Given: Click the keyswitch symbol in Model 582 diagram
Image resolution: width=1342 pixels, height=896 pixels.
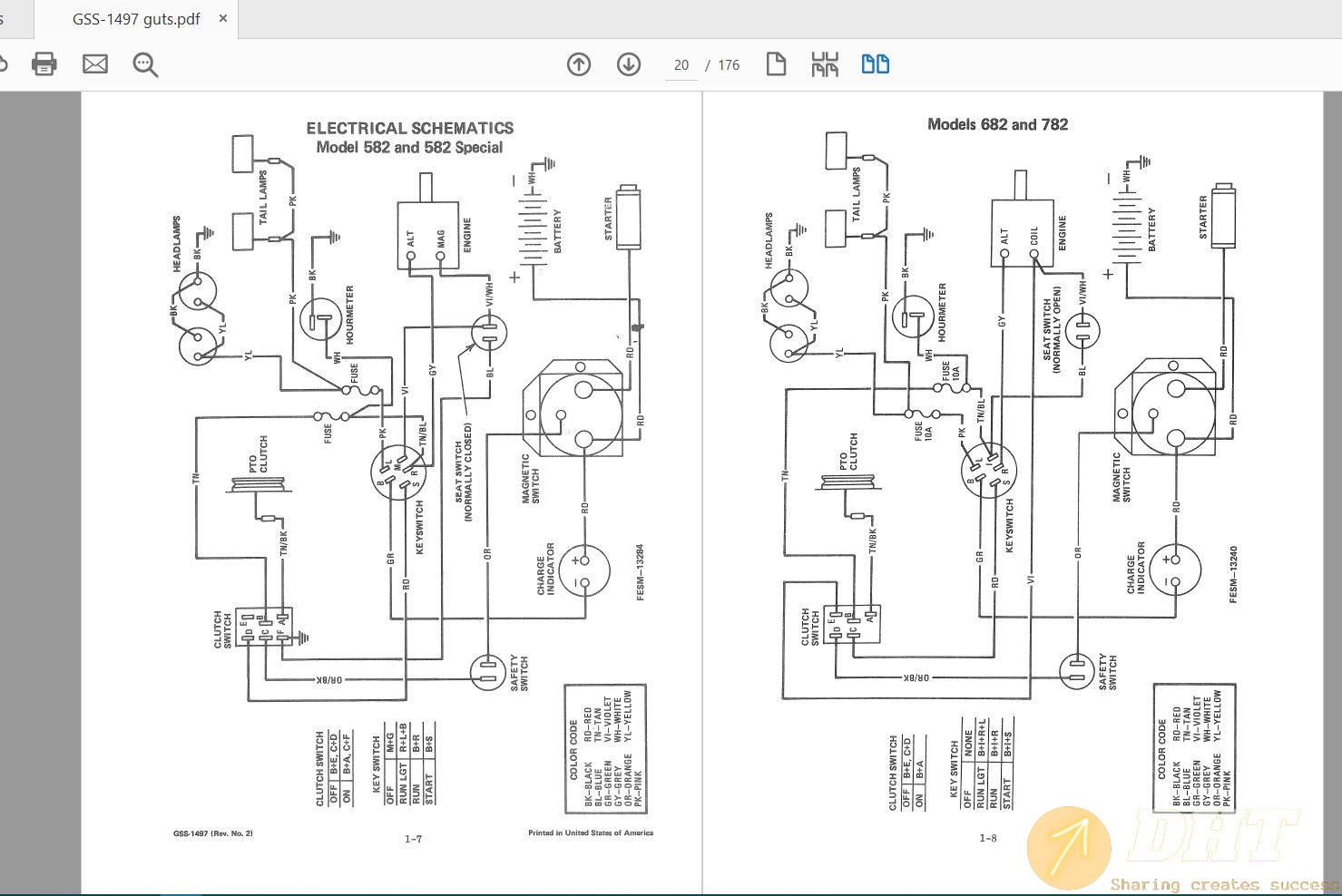Looking at the screenshot, I should pos(398,474).
